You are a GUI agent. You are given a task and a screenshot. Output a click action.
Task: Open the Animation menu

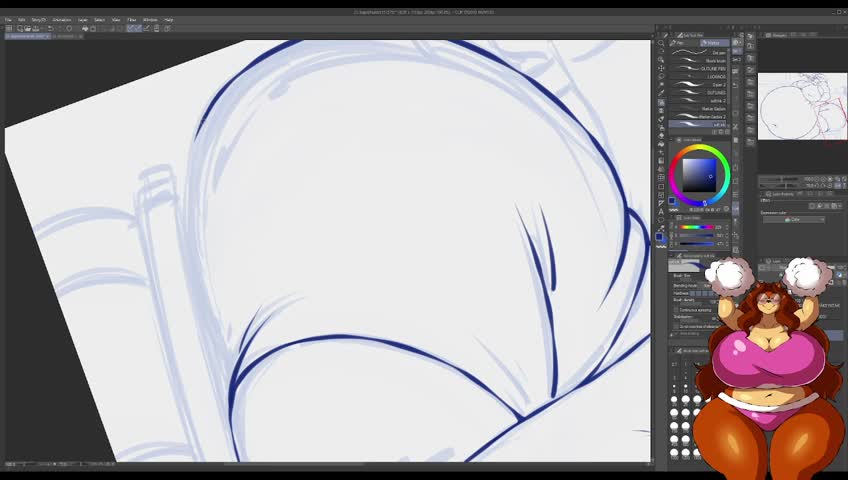62,20
